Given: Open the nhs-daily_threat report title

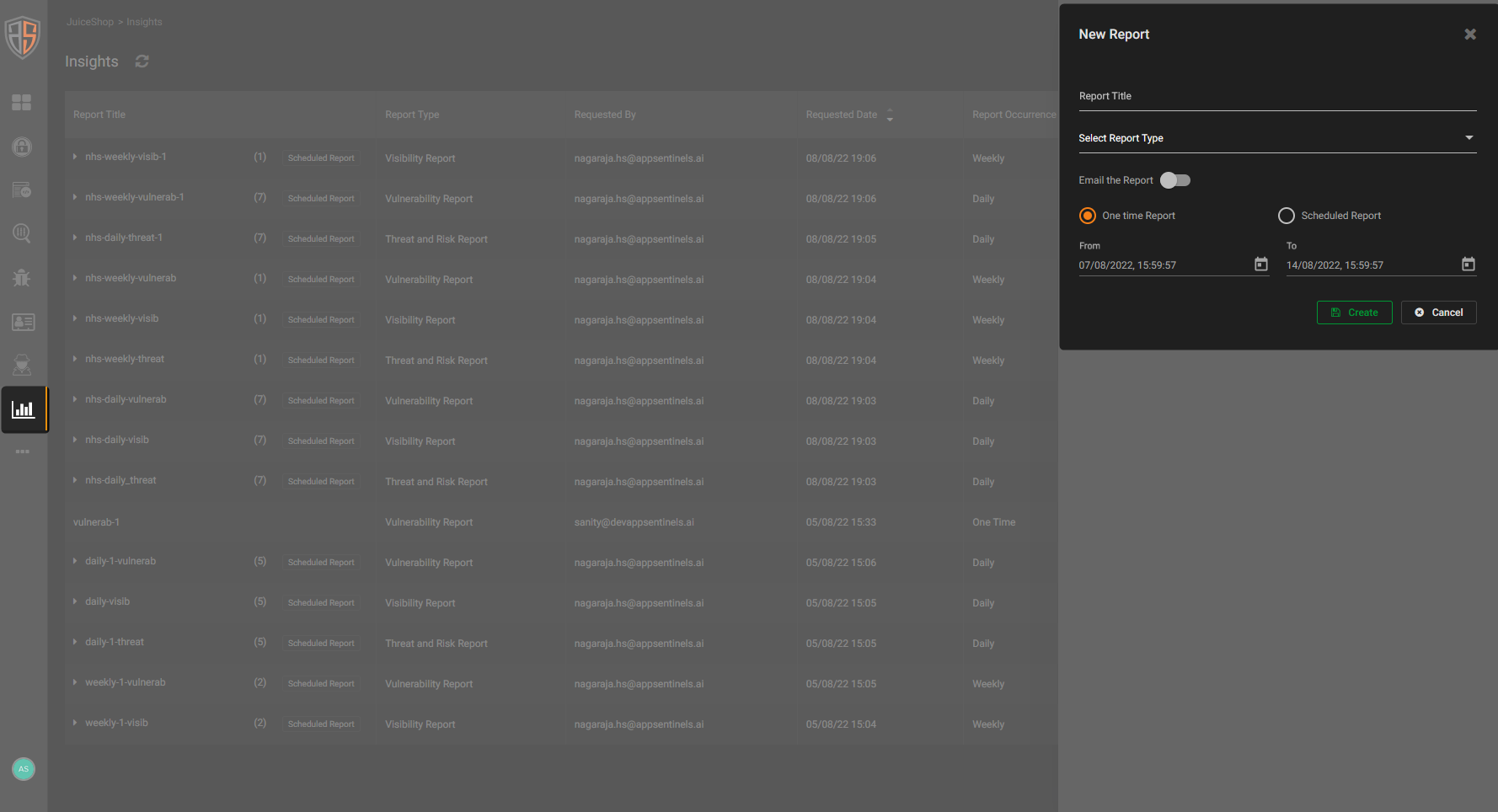Looking at the screenshot, I should click(x=120, y=480).
